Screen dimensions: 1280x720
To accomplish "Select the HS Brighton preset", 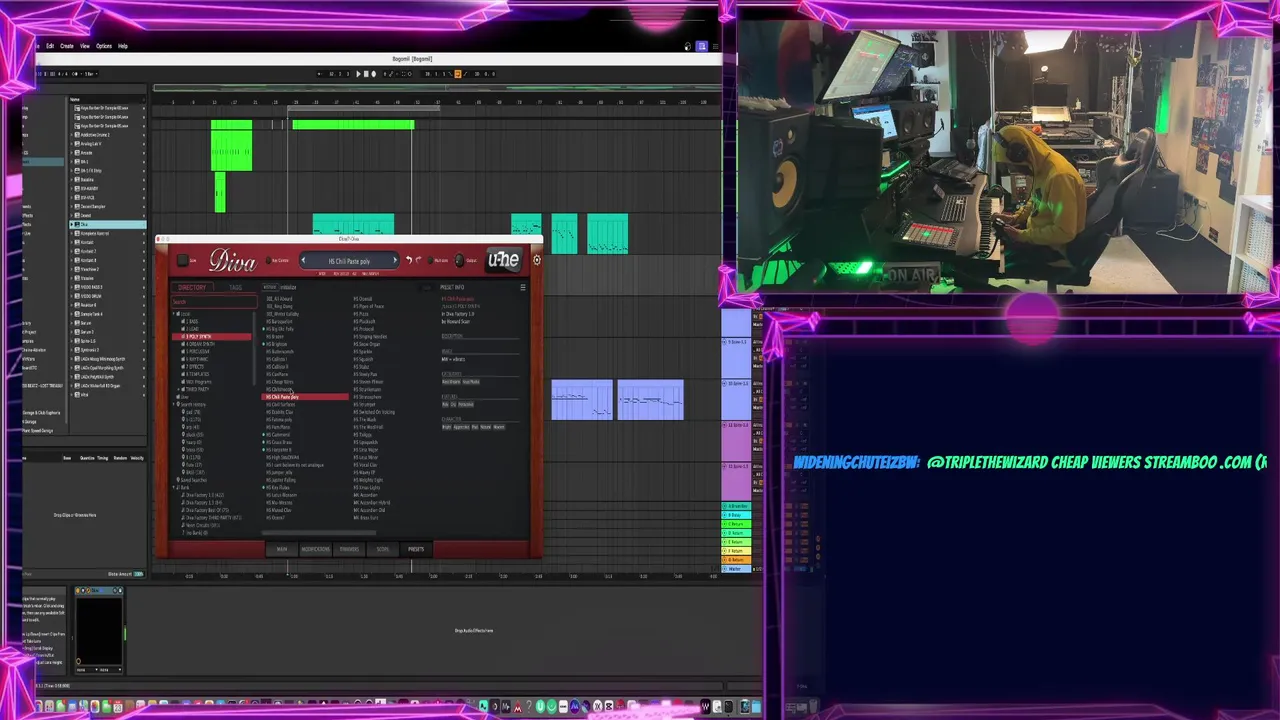I will click(x=276, y=344).
